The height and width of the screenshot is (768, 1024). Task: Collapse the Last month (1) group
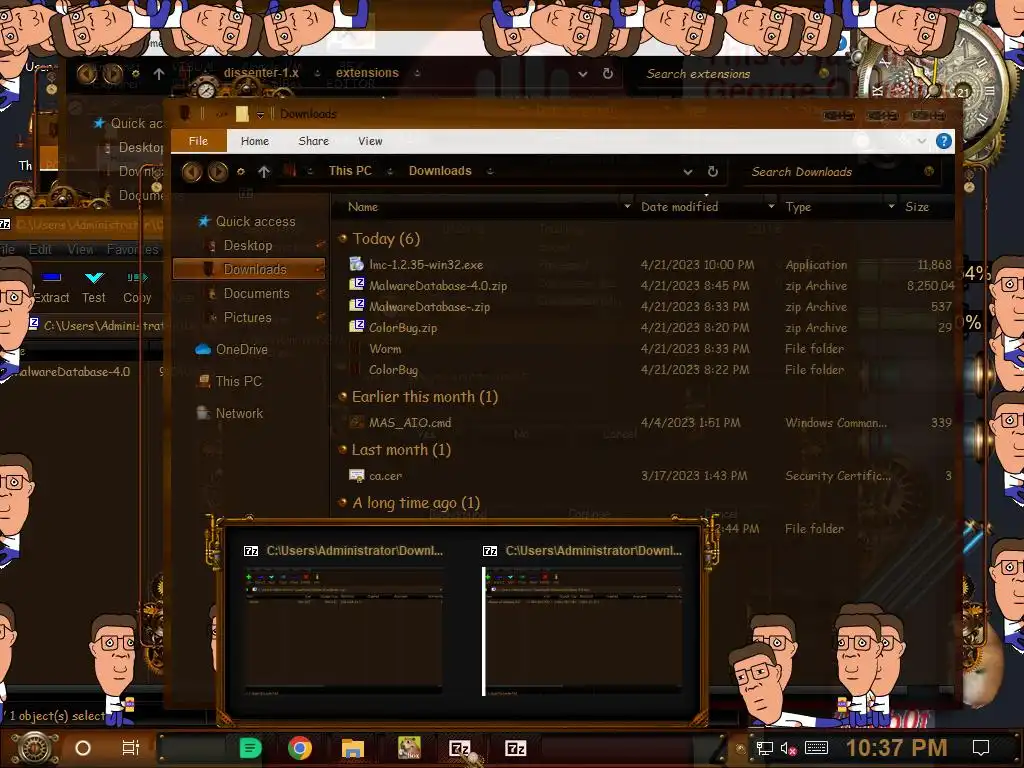pos(342,449)
